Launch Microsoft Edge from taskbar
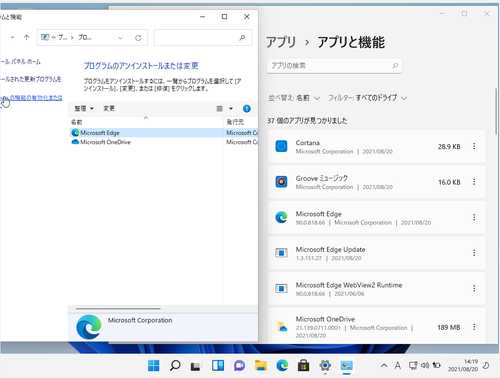Image resolution: width=500 pixels, height=378 pixels. coord(282,366)
